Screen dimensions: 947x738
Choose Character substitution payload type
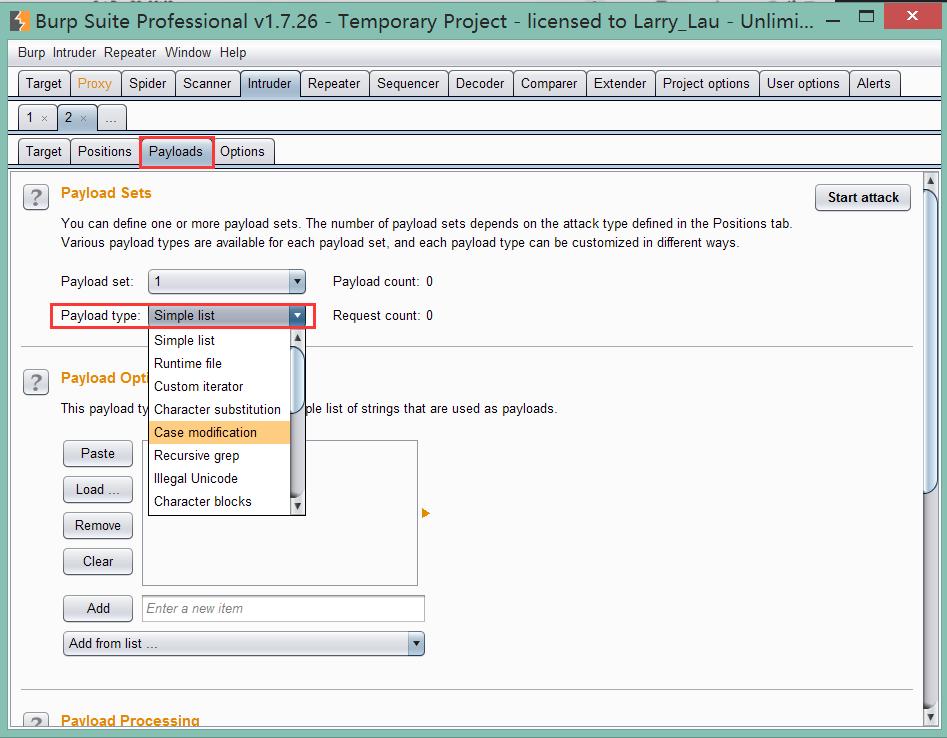click(219, 409)
